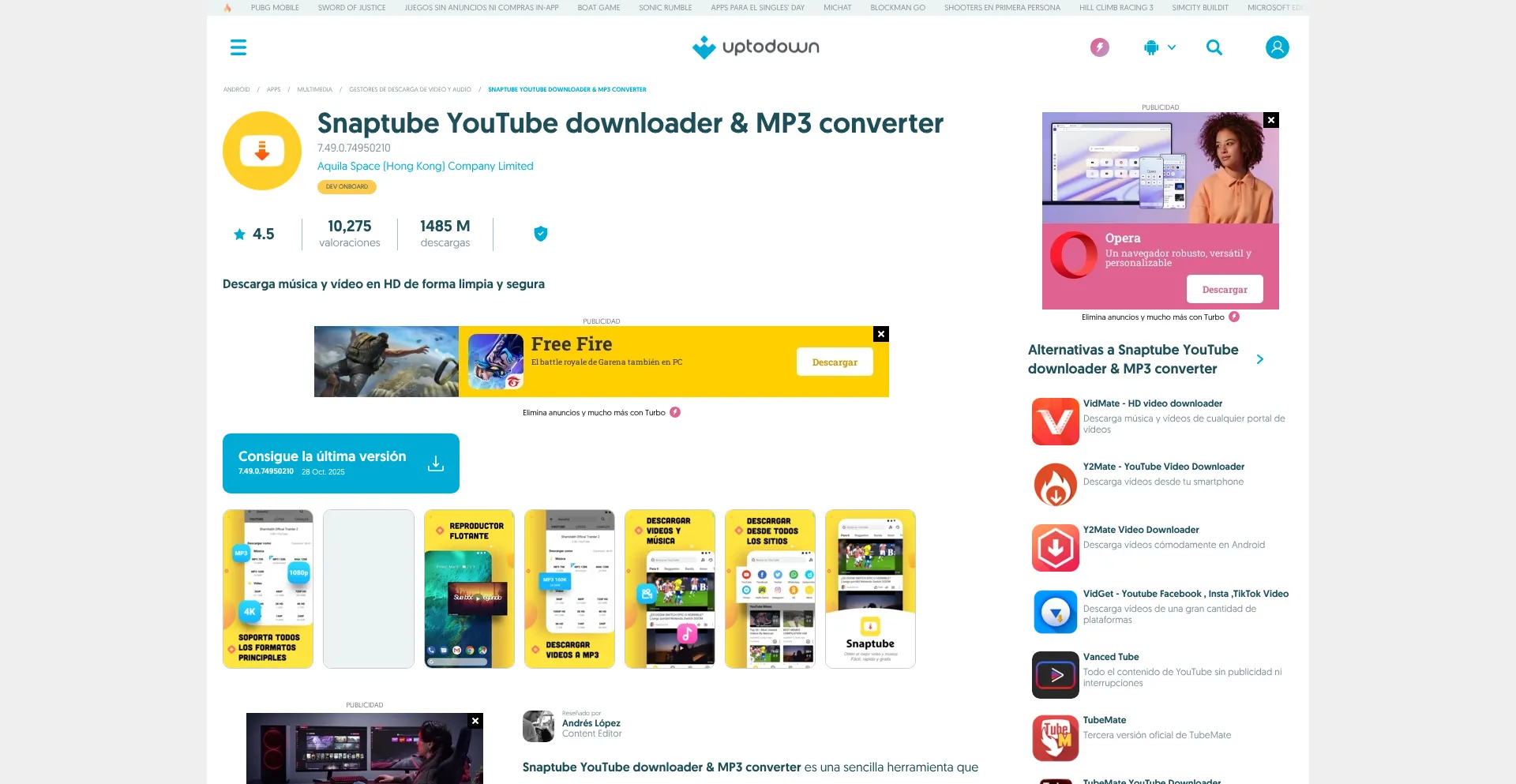Close the Free Fire banner ad
Screen dimensions: 1516x784
pos(881,334)
